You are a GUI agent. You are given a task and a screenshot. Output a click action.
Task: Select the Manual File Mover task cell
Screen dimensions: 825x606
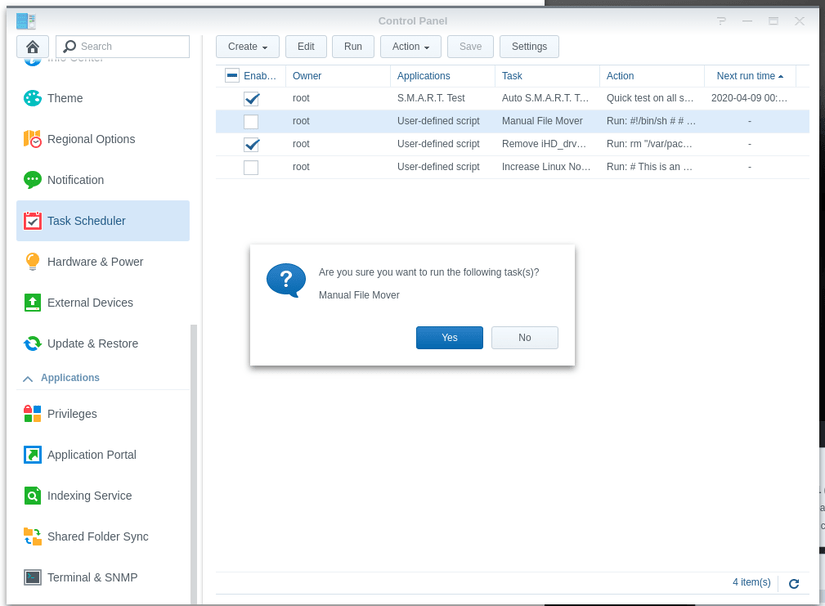[x=542, y=121]
